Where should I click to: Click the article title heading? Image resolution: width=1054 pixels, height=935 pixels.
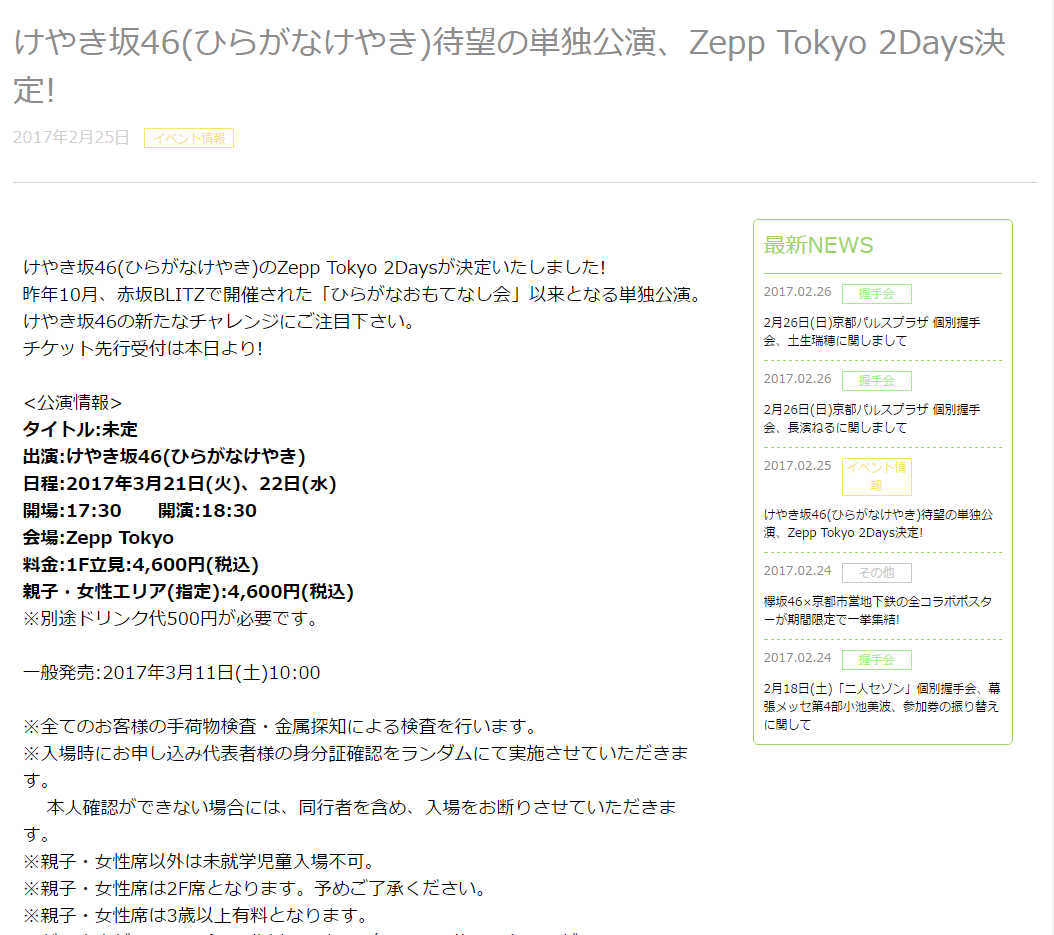tap(509, 66)
